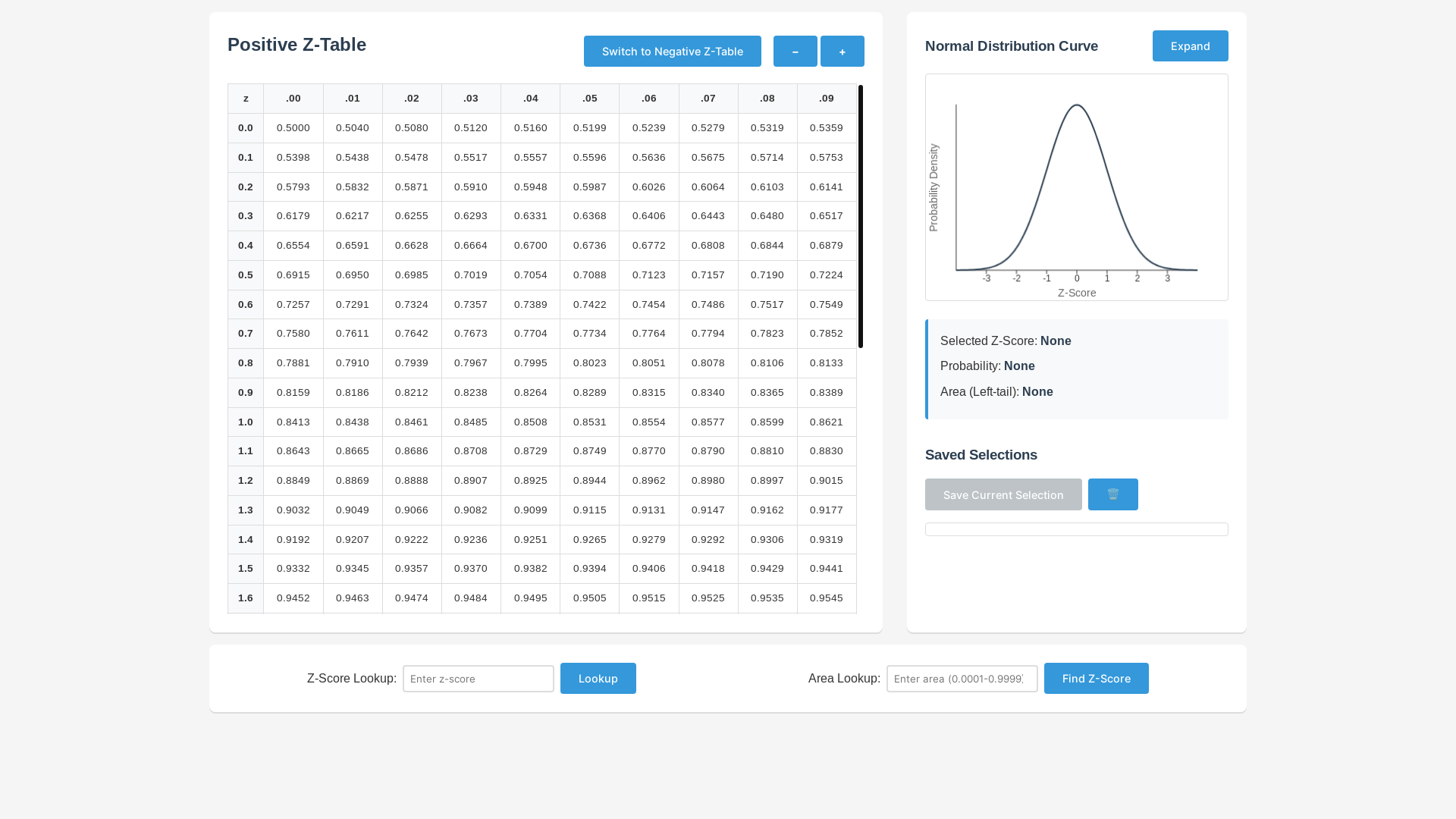Select cell 0.8686 in row 1.1
The image size is (1456, 819).
tap(412, 451)
